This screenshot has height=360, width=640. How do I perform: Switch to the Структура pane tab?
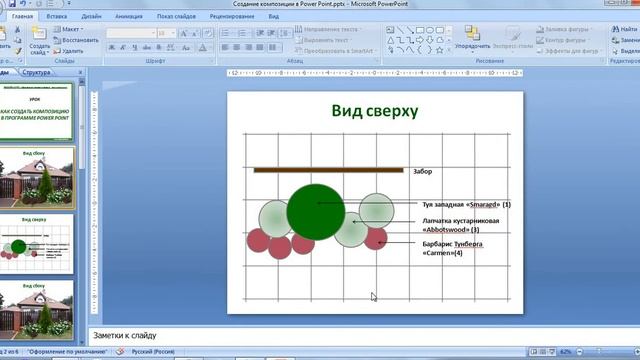click(x=36, y=72)
